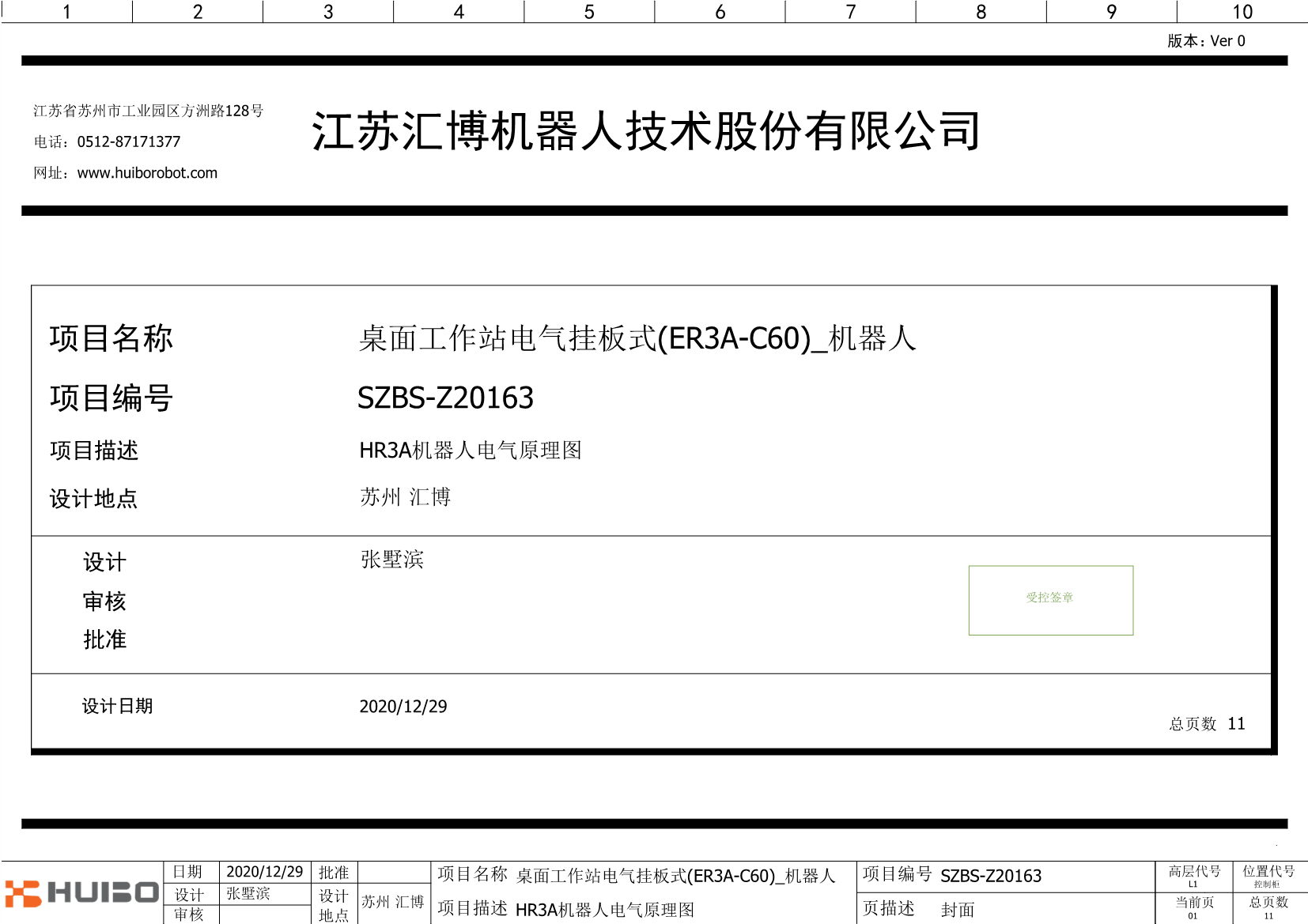1308x924 pixels.
Task: Click the HUIBO logo in title block
Action: pyautogui.click(x=81, y=892)
